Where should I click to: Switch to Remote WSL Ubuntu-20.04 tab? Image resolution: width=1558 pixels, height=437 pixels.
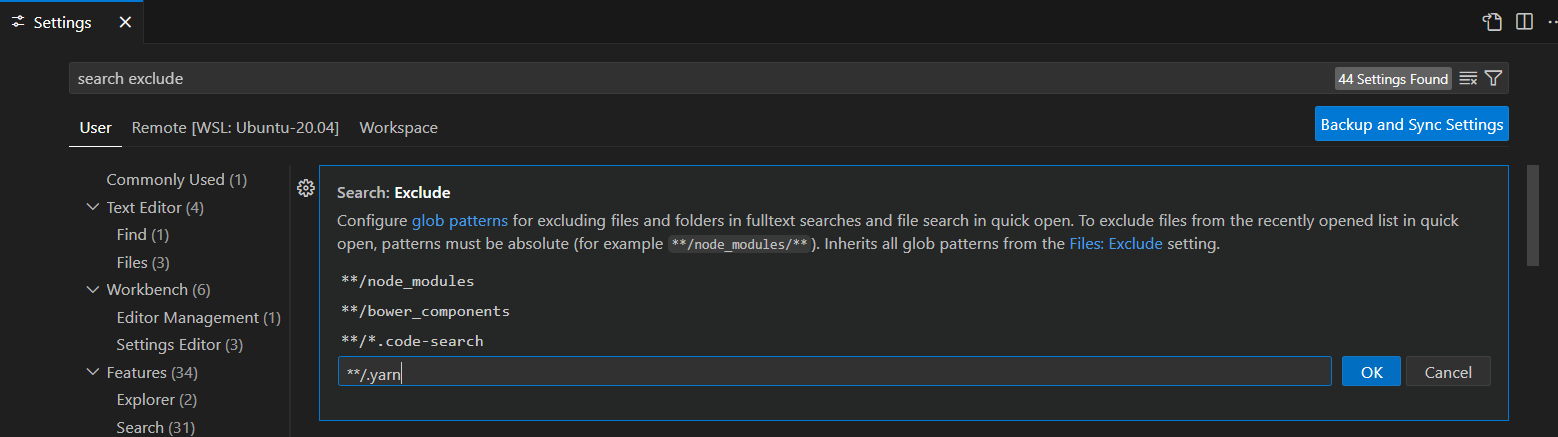click(x=235, y=128)
